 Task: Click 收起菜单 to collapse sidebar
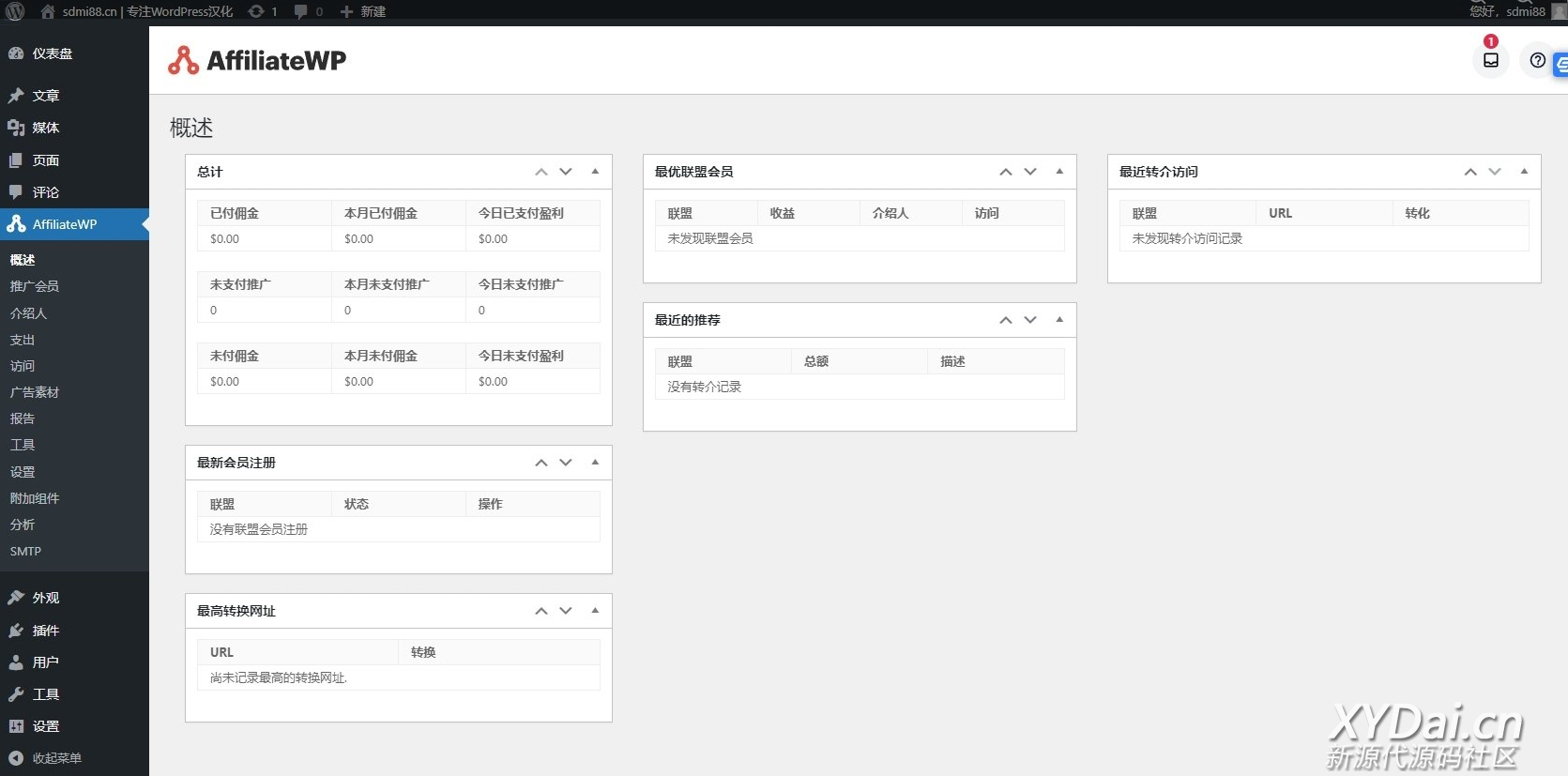56,758
